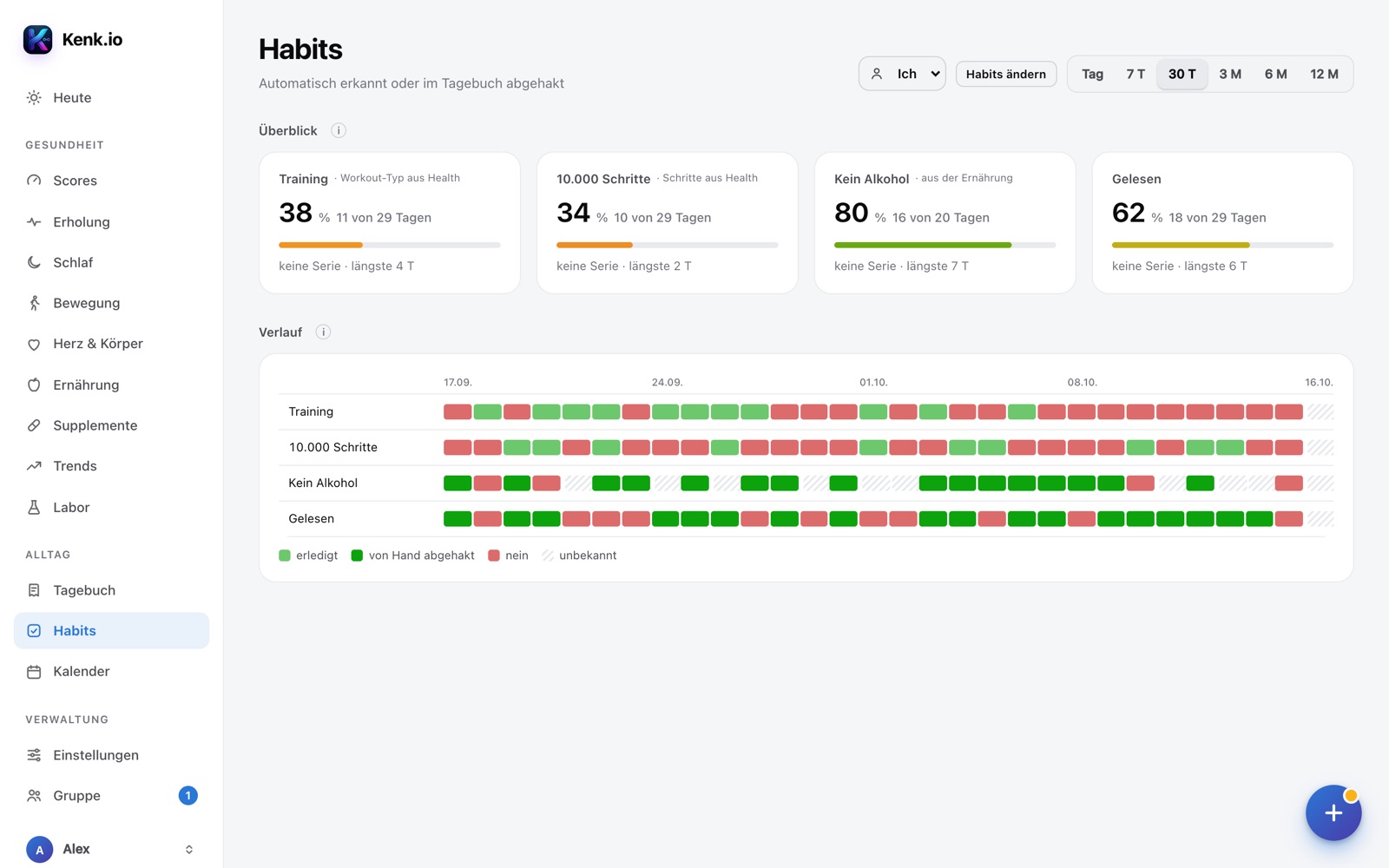This screenshot has width=1389, height=868.
Task: Show info icon next to Verlauf
Action: 323,332
